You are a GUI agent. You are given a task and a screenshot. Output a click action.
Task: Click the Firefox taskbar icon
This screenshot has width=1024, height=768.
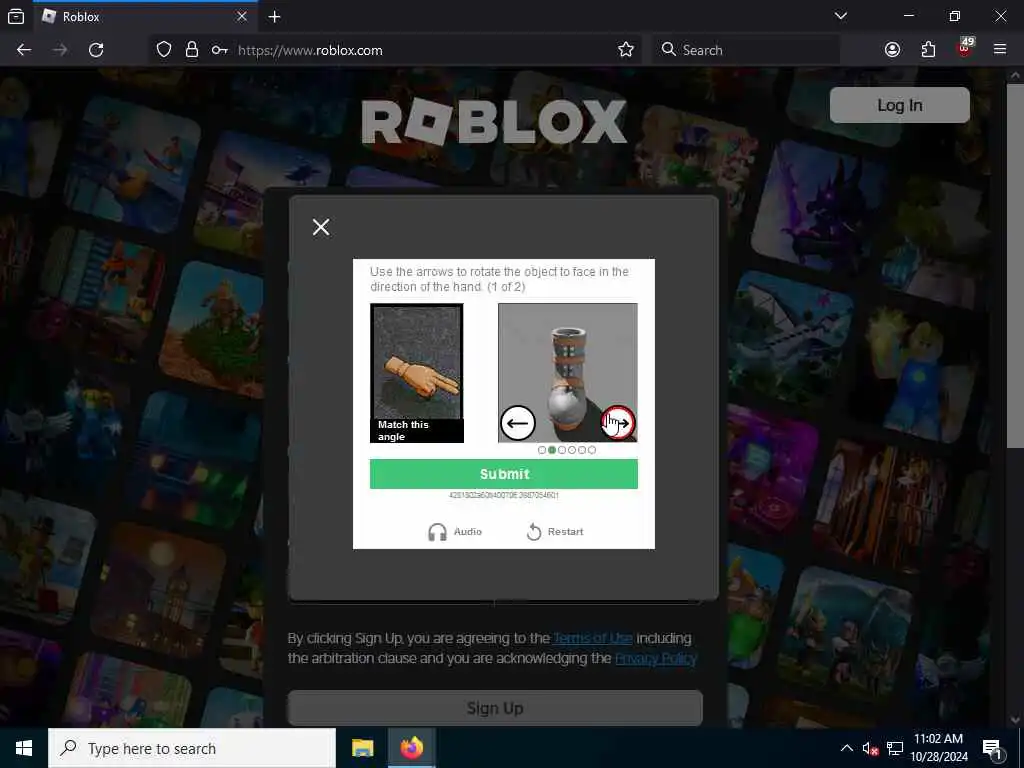click(x=411, y=748)
